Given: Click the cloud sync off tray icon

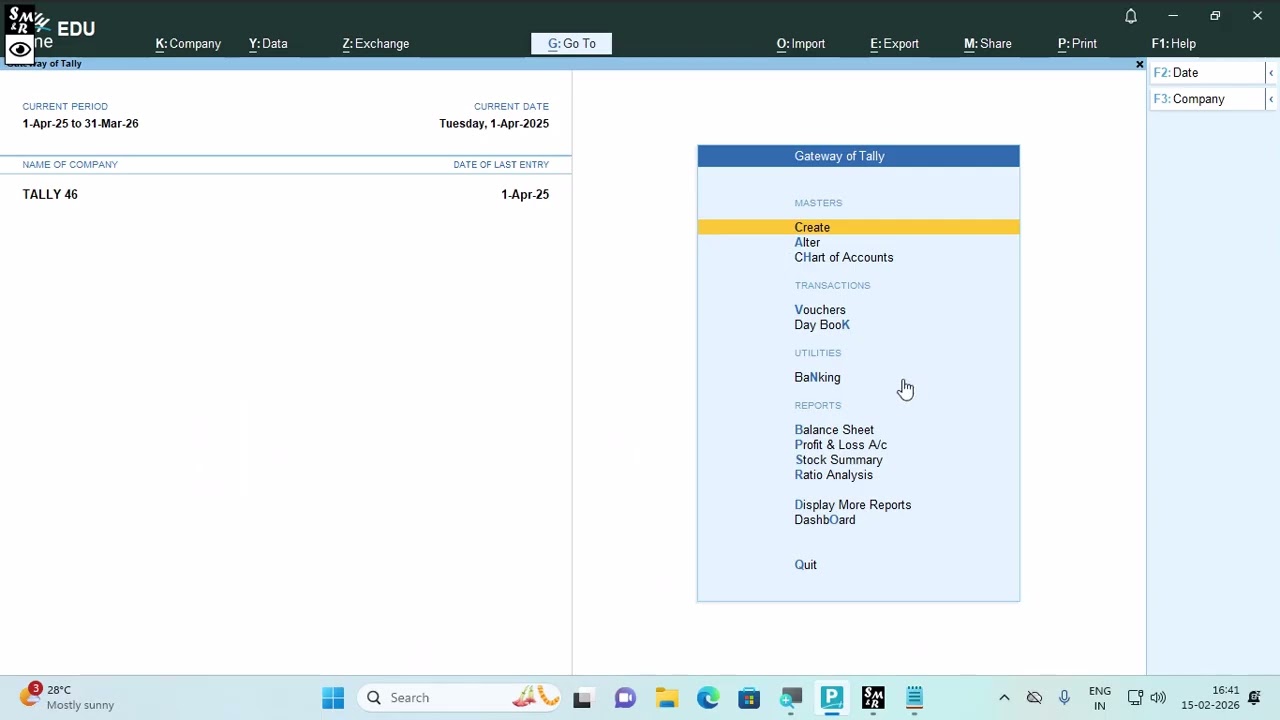Looking at the screenshot, I should pos(1034,698).
